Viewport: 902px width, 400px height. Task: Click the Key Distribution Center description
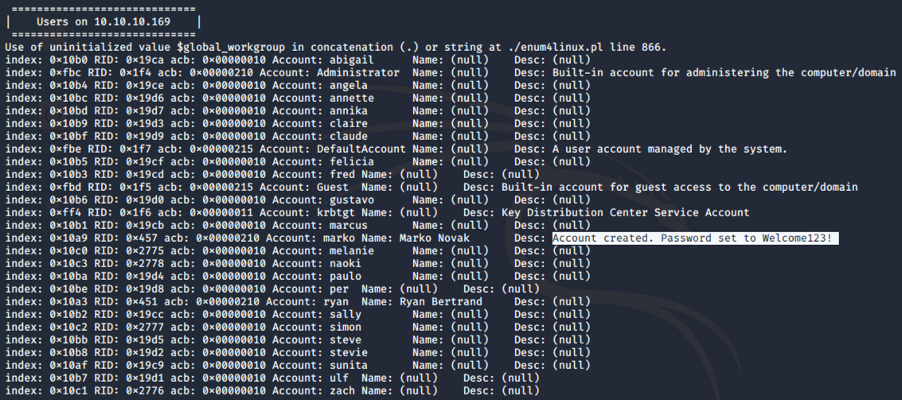(625, 213)
